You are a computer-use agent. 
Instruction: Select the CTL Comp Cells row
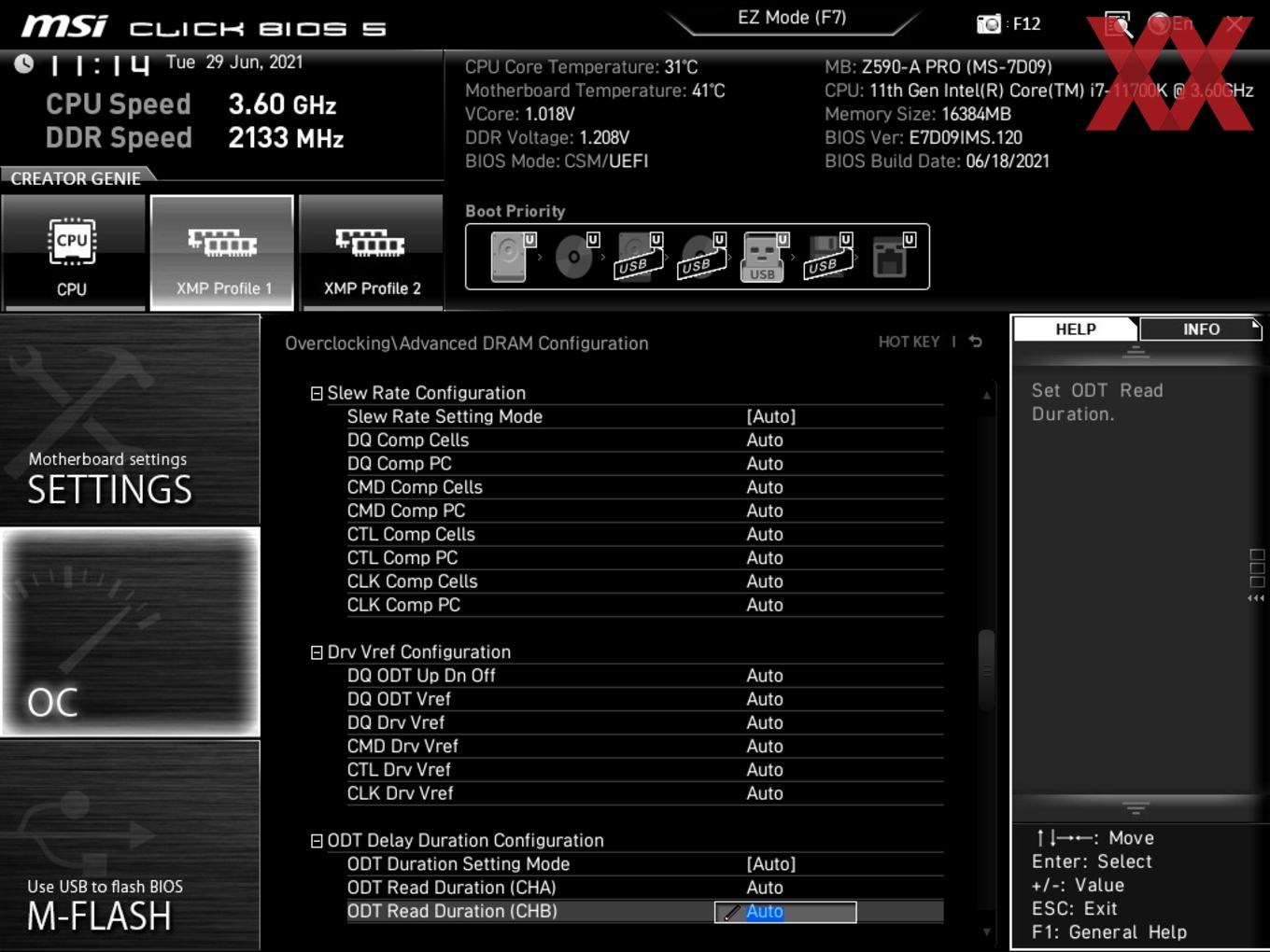(x=645, y=534)
